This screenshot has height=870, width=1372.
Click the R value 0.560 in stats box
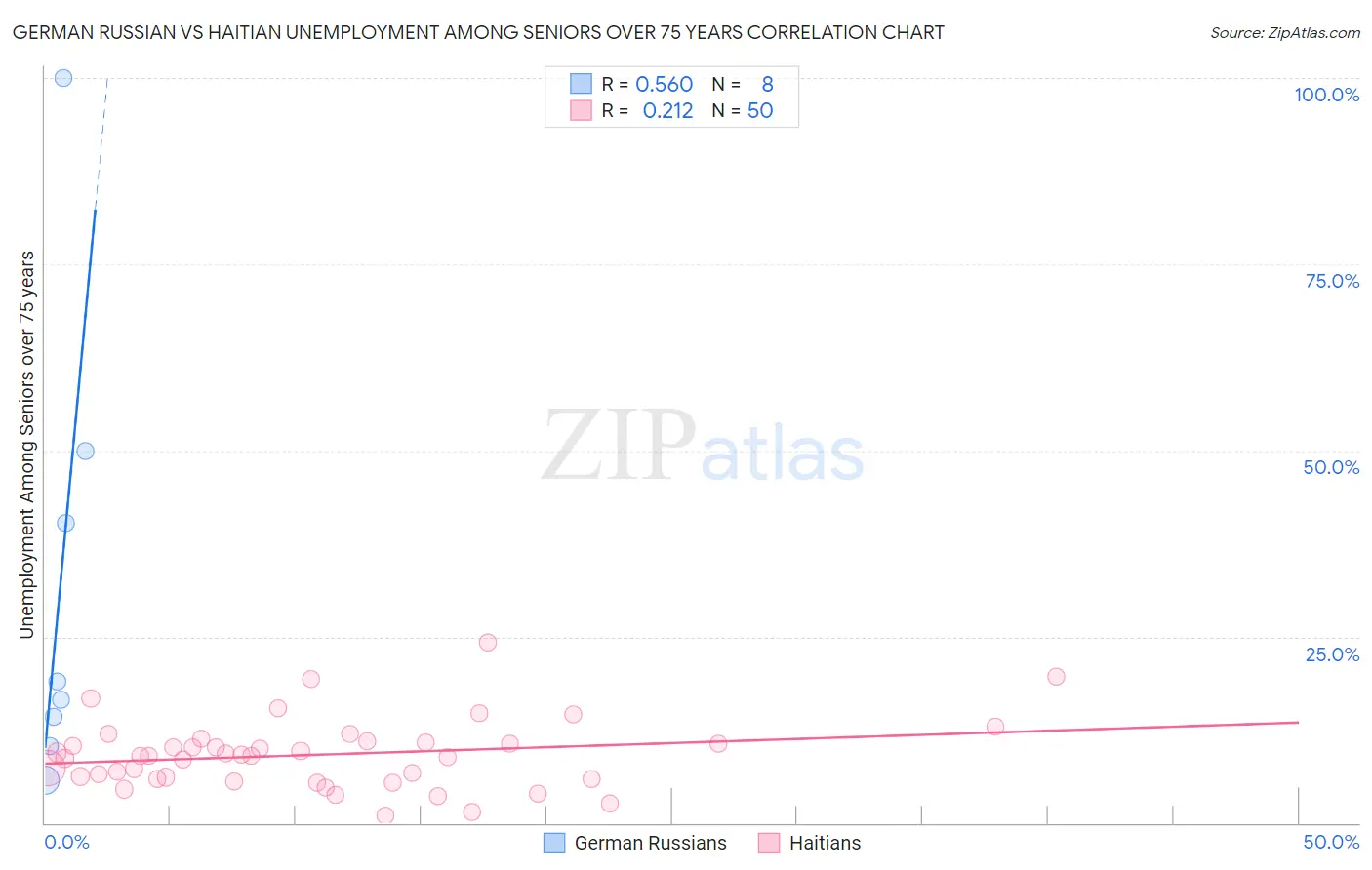[x=665, y=84]
